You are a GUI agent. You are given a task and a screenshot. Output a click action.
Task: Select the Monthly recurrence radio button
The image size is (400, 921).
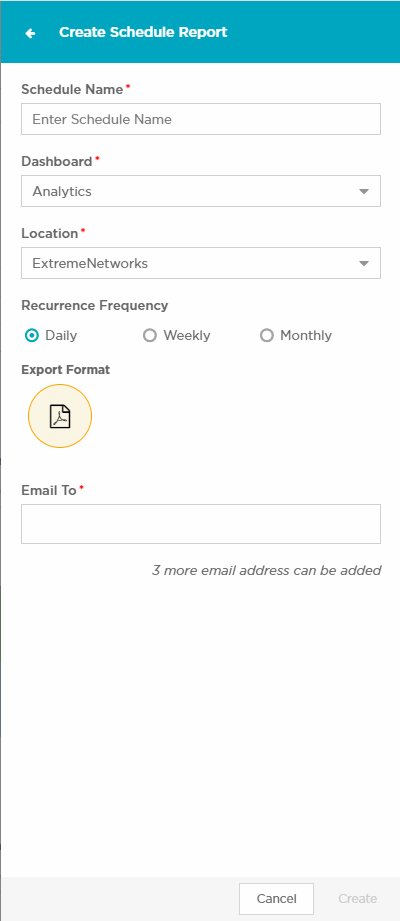[x=267, y=335]
